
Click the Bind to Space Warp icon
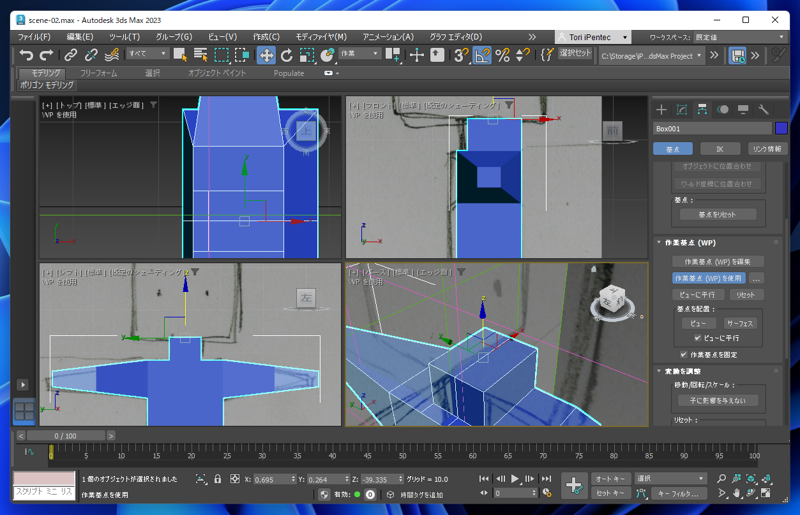pyautogui.click(x=112, y=55)
